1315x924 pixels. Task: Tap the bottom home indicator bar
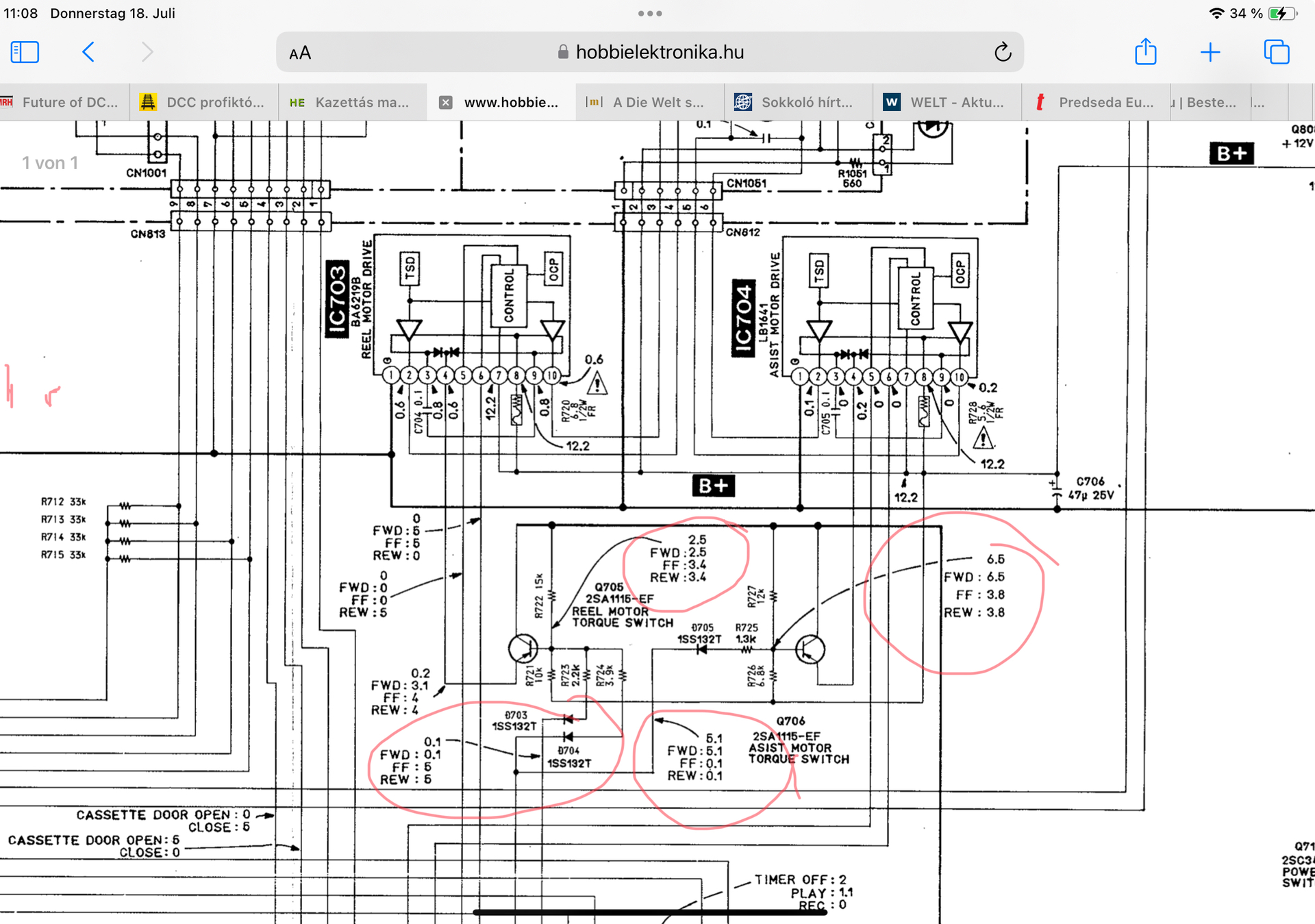point(649,912)
